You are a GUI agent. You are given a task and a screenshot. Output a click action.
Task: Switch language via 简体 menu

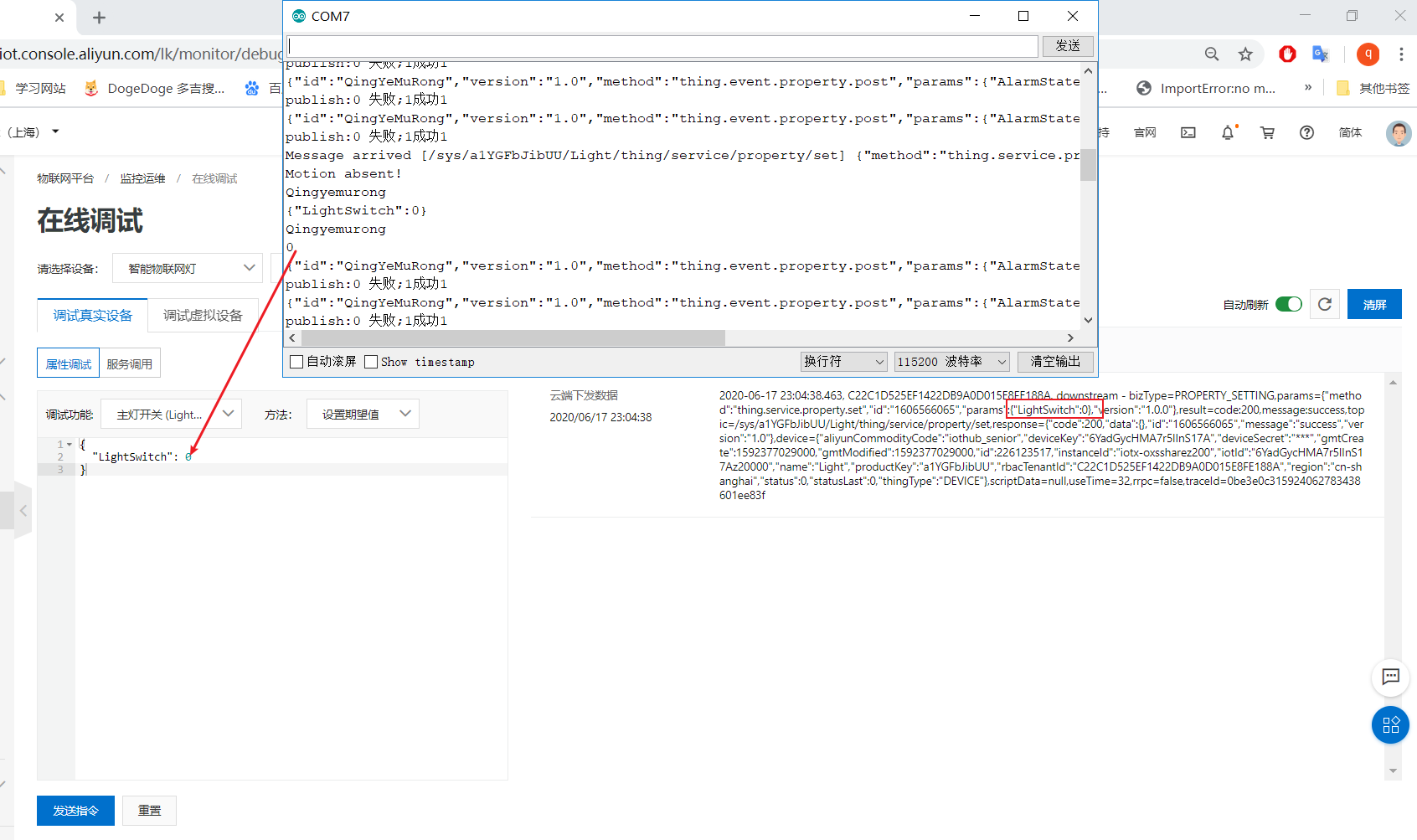1350,132
